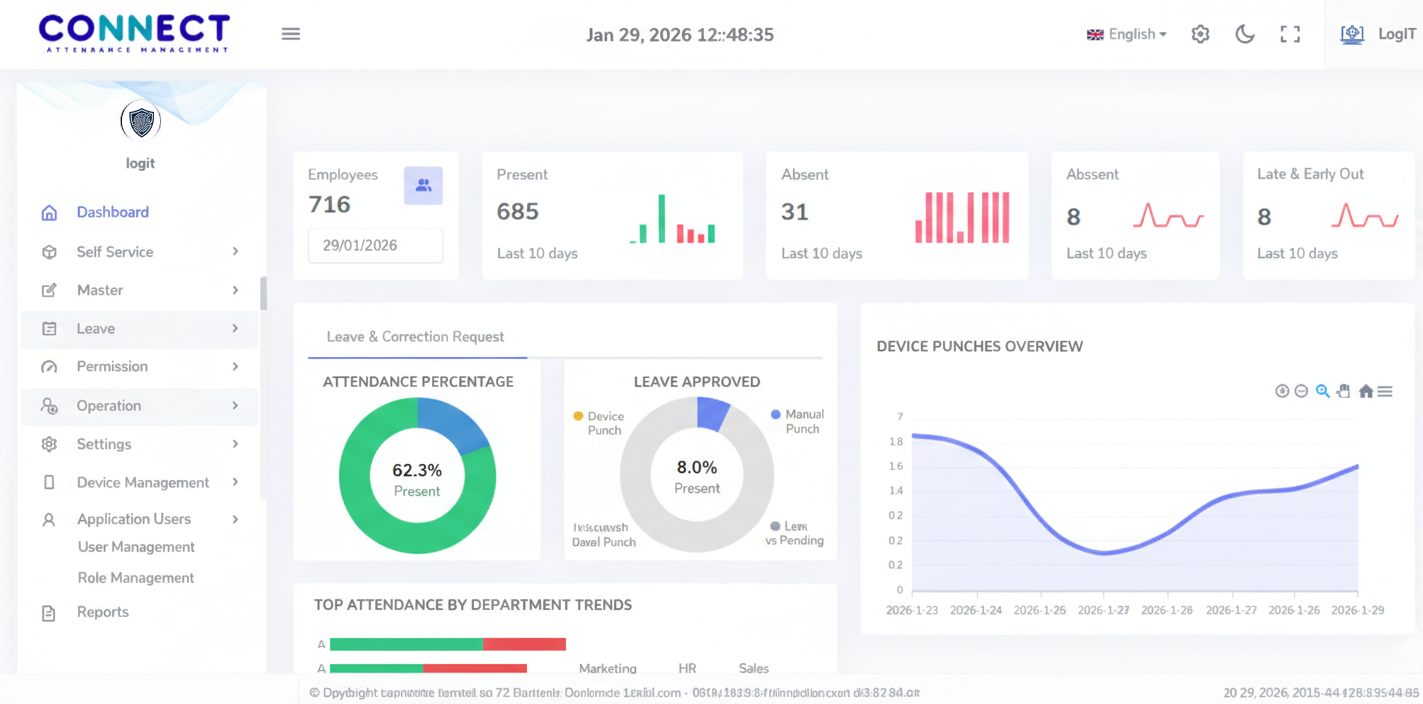This screenshot has height=704, width=1423.
Task: Toggle the Device Punch legend item
Action: click(x=598, y=423)
